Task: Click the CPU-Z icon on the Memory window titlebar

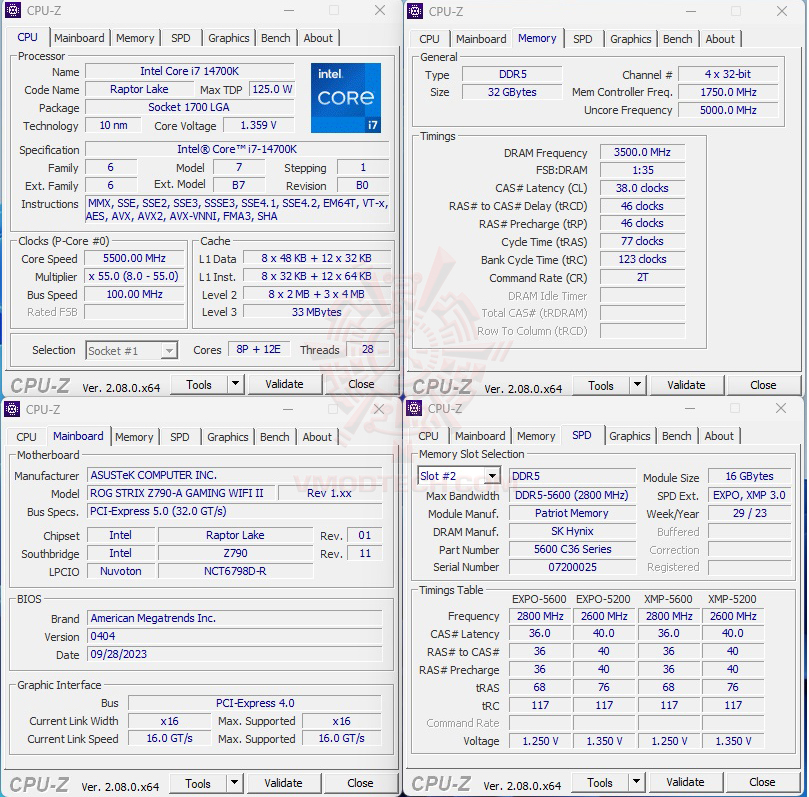Action: (414, 11)
